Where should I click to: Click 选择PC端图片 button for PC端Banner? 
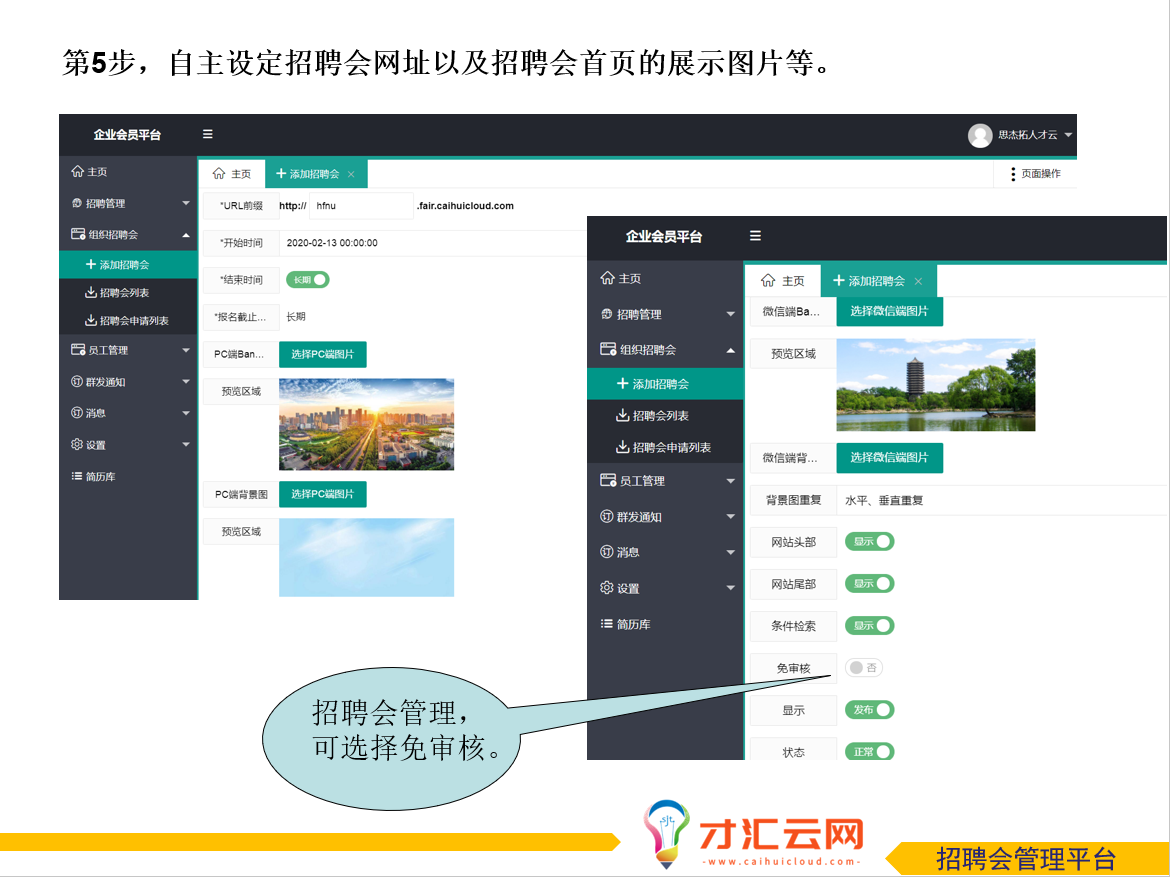click(x=322, y=354)
